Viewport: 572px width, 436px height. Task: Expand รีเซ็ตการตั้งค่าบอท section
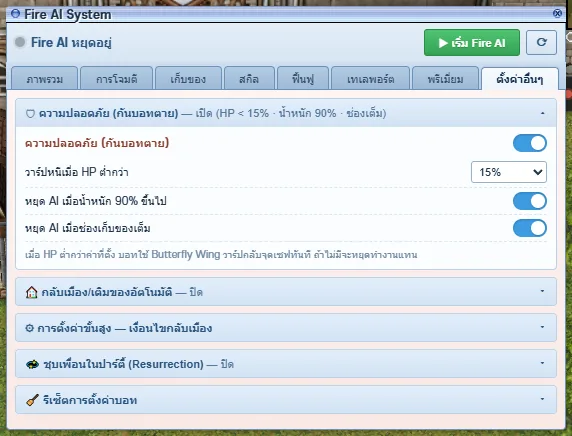click(x=286, y=400)
